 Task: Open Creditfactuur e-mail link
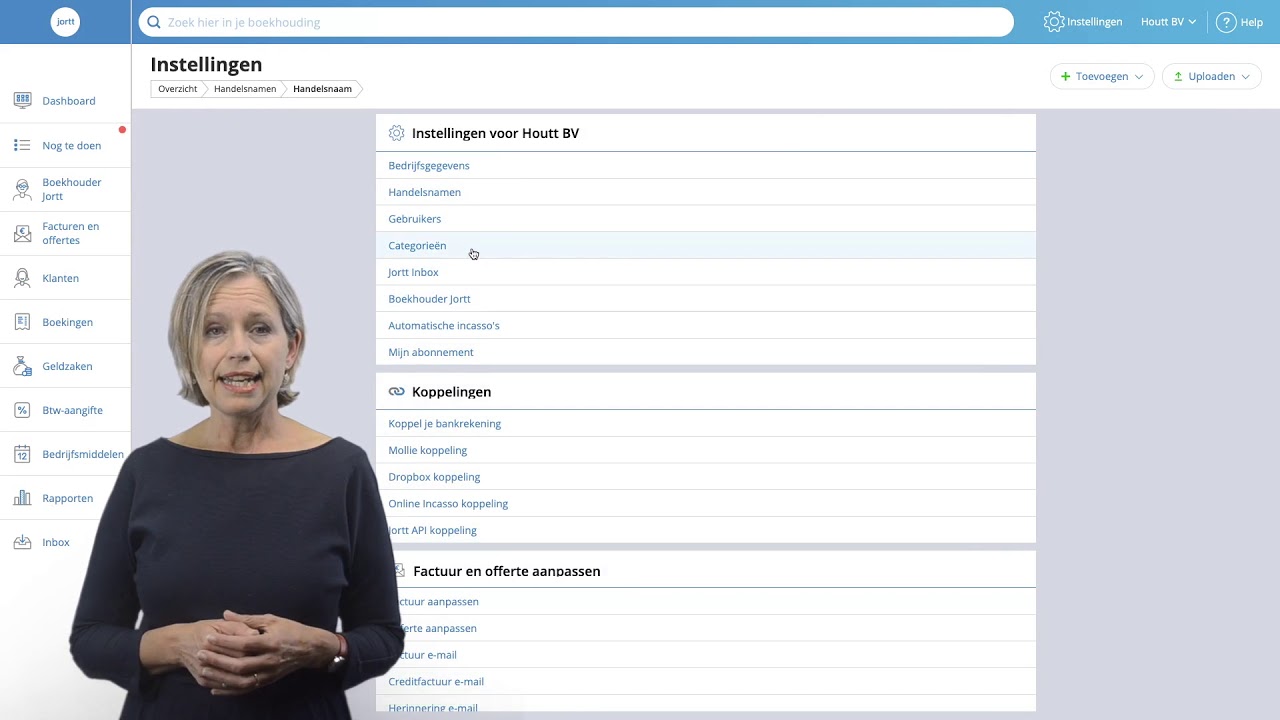pyautogui.click(x=436, y=681)
